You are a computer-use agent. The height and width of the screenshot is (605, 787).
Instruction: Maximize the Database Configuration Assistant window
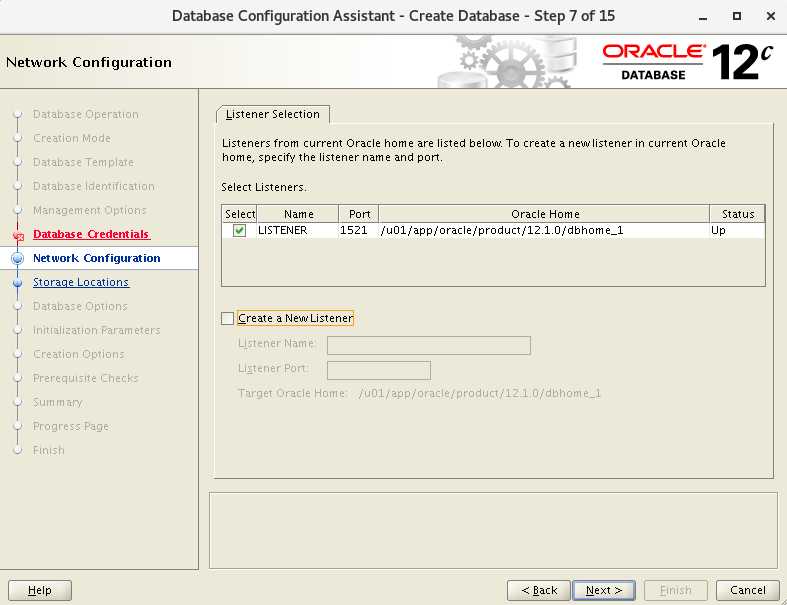tap(737, 16)
